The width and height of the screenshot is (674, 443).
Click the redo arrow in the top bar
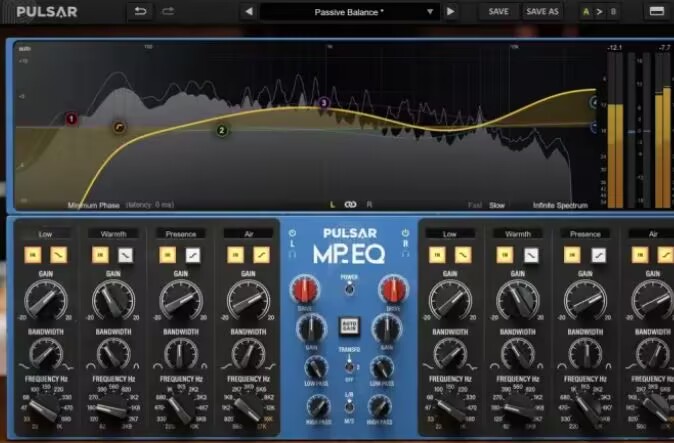(168, 12)
